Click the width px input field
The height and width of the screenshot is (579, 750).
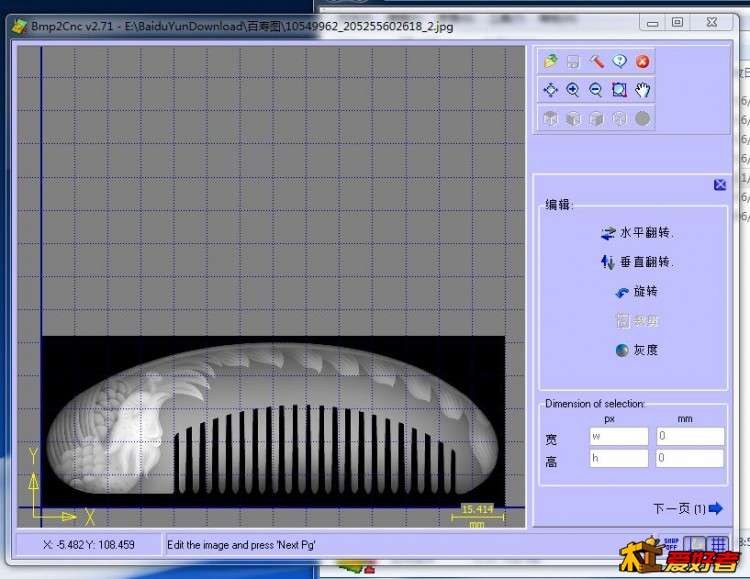tap(619, 437)
